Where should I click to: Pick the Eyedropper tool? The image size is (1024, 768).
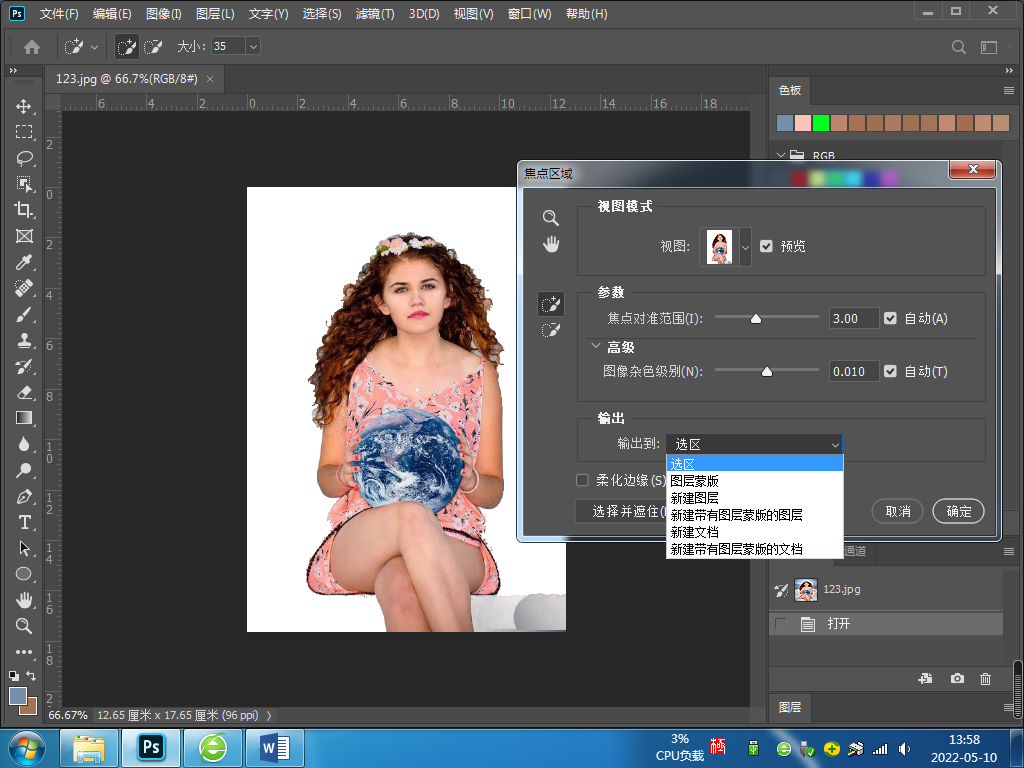point(24,262)
